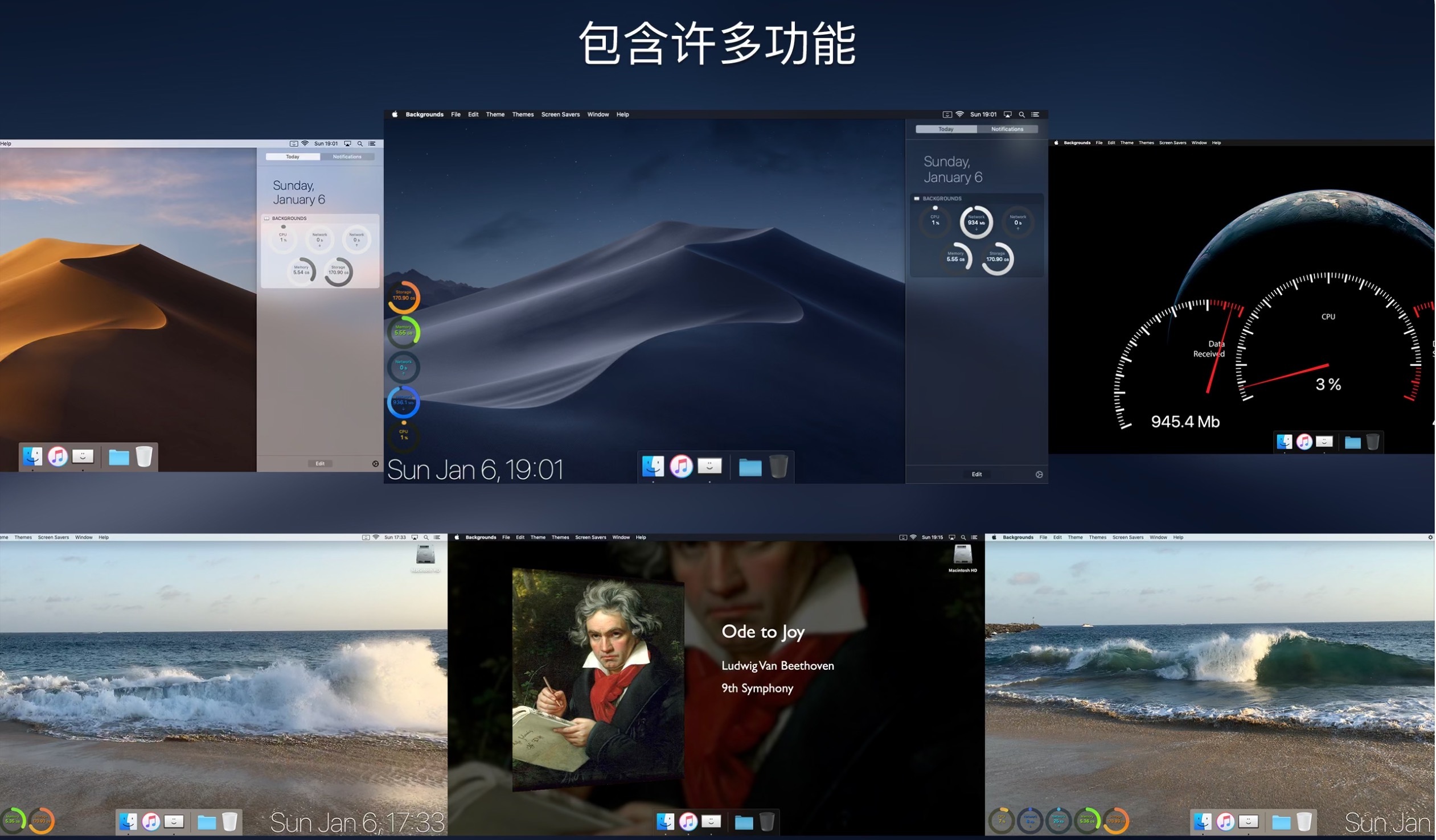The height and width of the screenshot is (840, 1436).
Task: Click Storage 170.93 gauge in right wave window
Action: [x=1116, y=821]
